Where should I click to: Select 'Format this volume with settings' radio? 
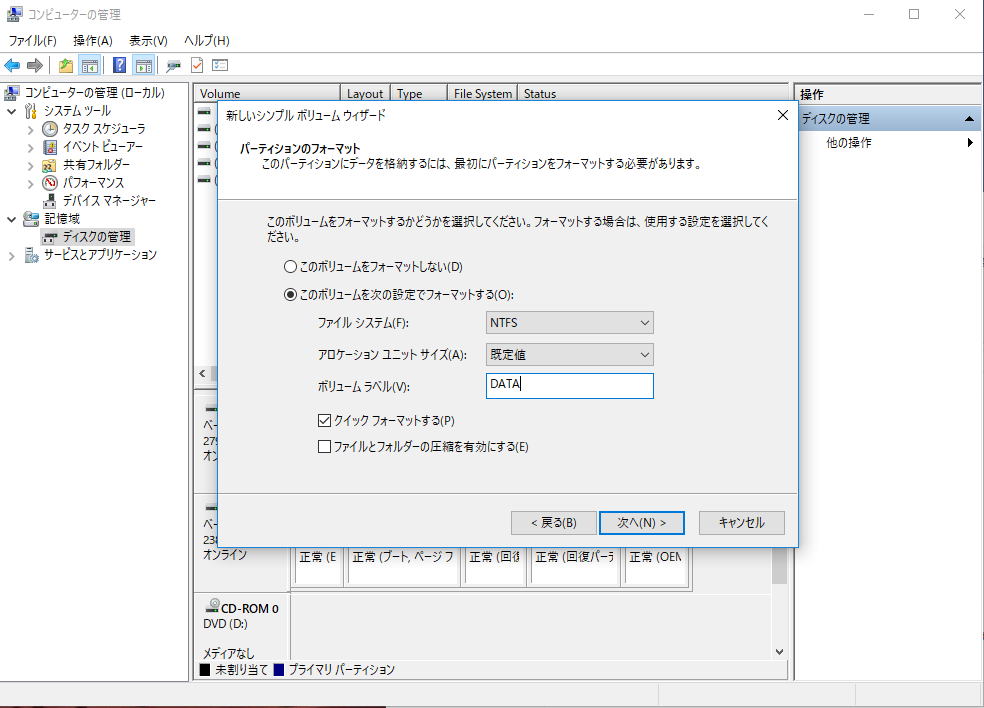[290, 294]
